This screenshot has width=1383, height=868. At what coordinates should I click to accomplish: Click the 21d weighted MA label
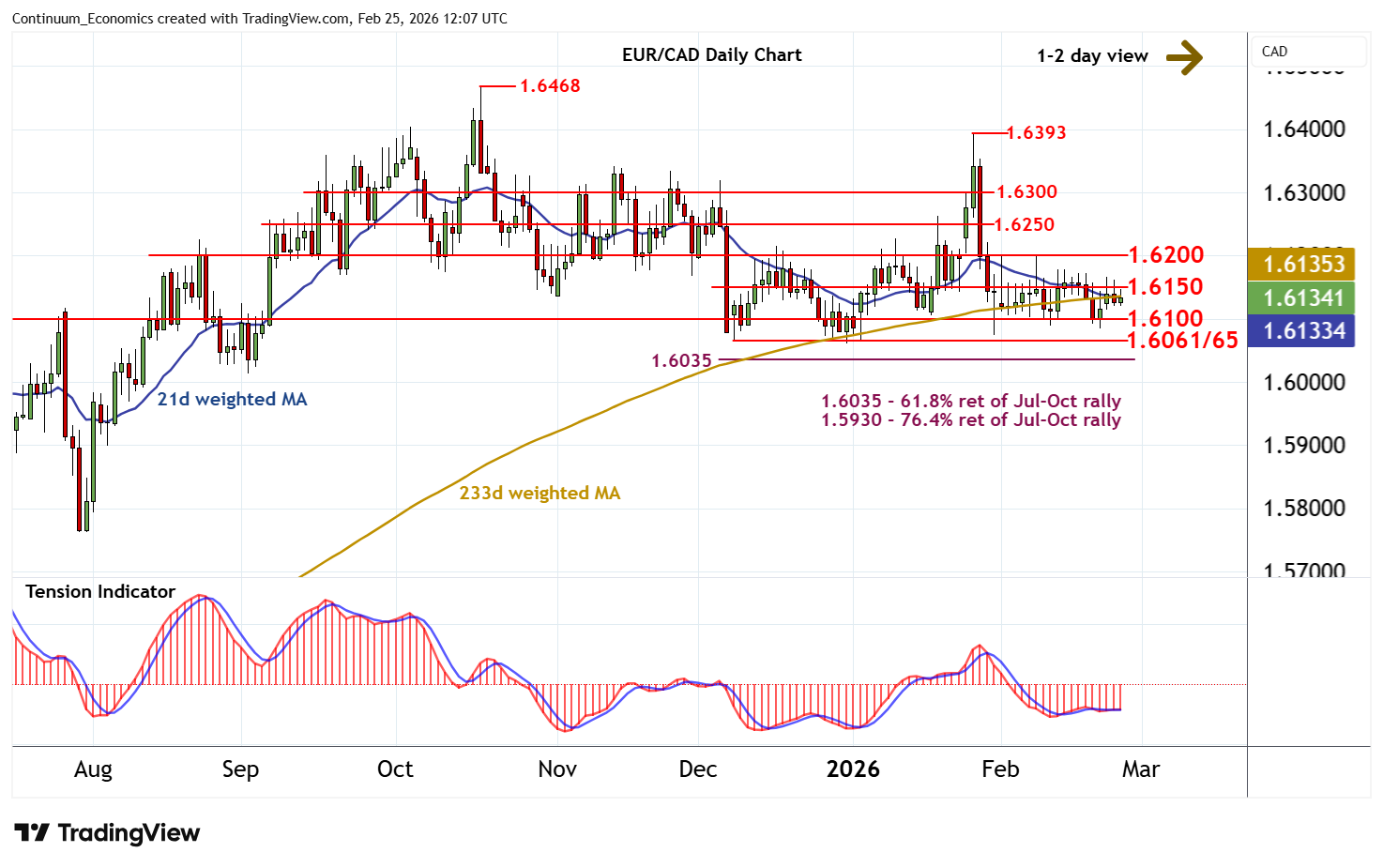[x=232, y=400]
